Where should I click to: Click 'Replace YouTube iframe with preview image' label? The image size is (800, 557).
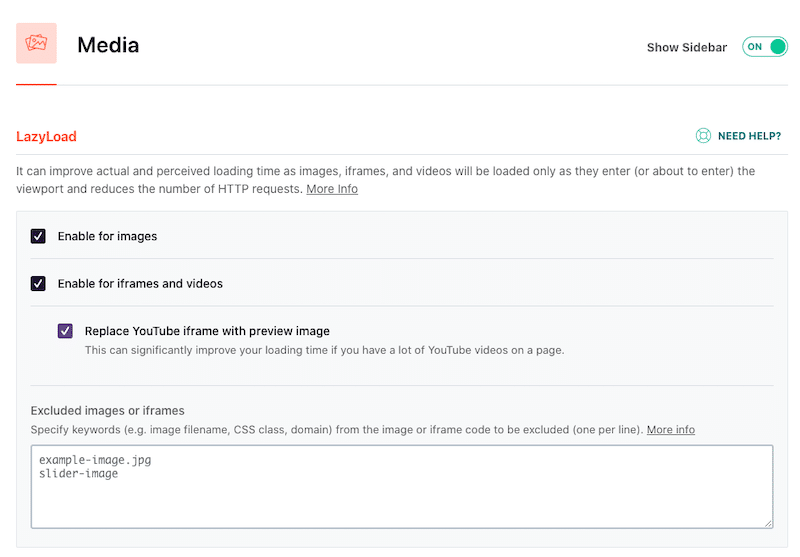(207, 331)
